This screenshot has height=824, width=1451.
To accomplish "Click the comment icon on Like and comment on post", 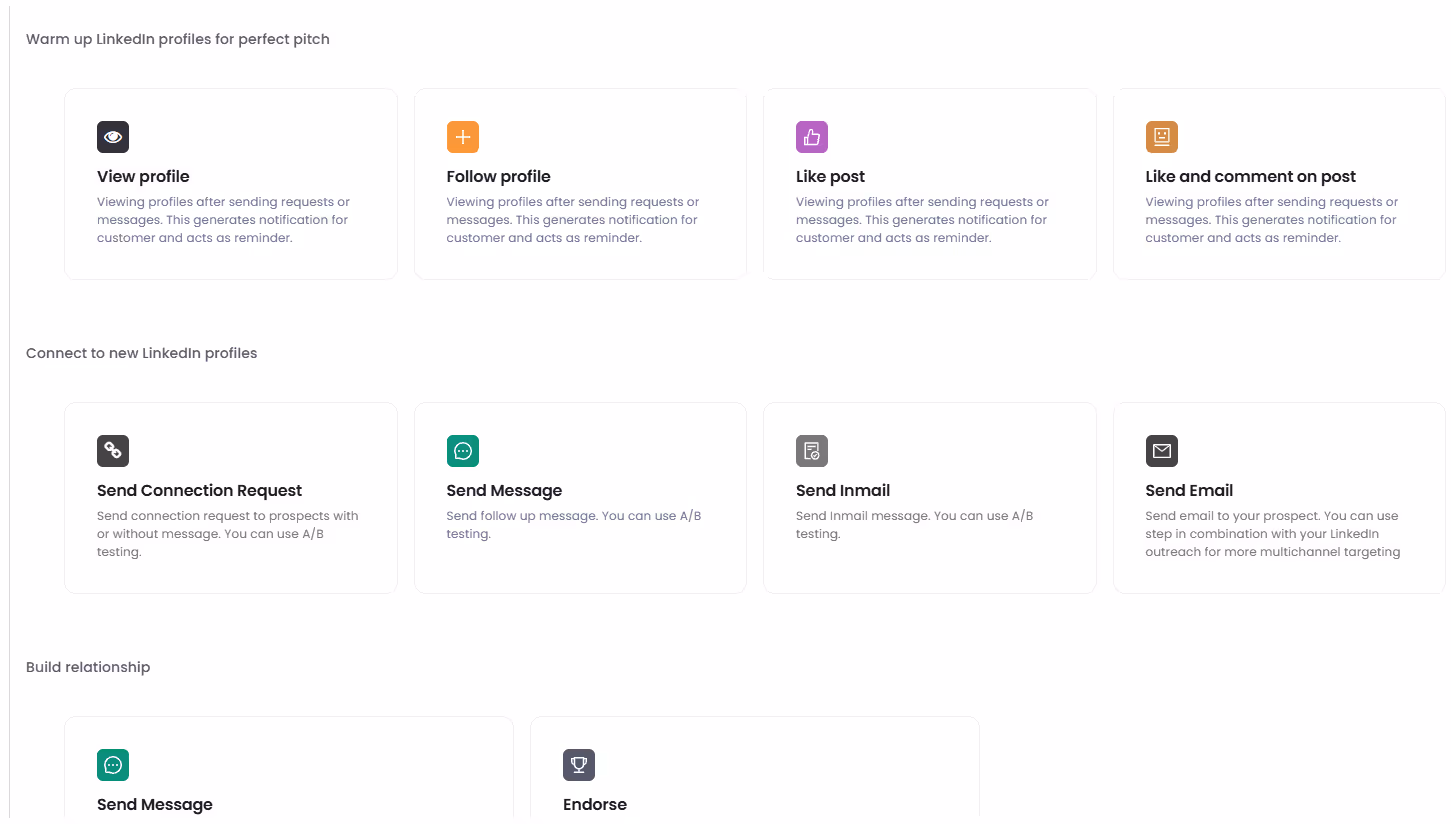I will pyautogui.click(x=1162, y=137).
